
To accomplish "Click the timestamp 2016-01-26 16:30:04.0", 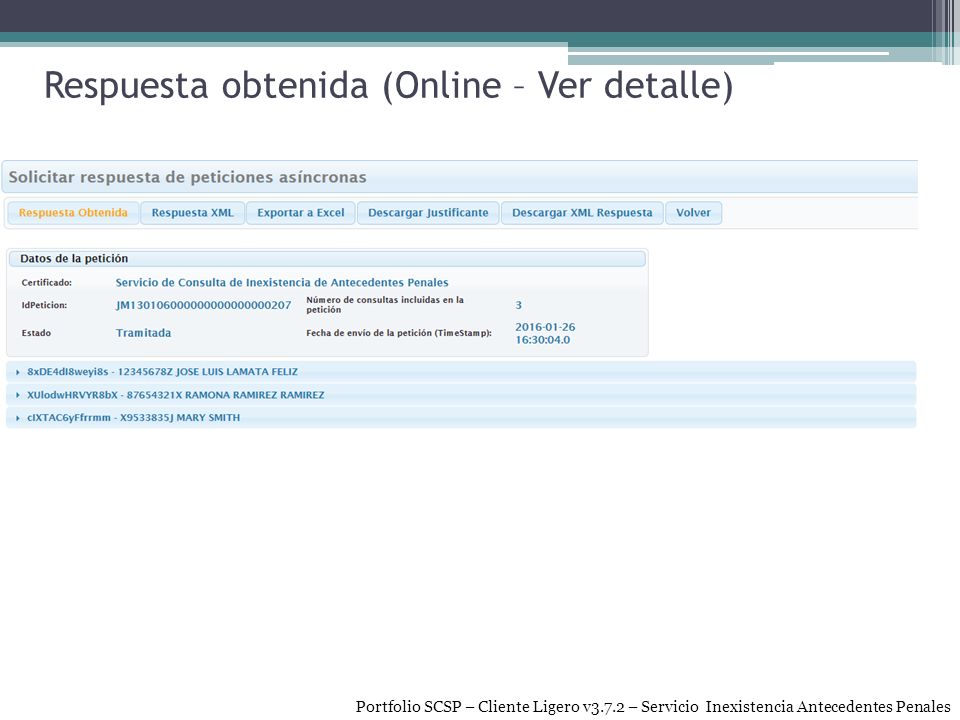I will (545, 333).
